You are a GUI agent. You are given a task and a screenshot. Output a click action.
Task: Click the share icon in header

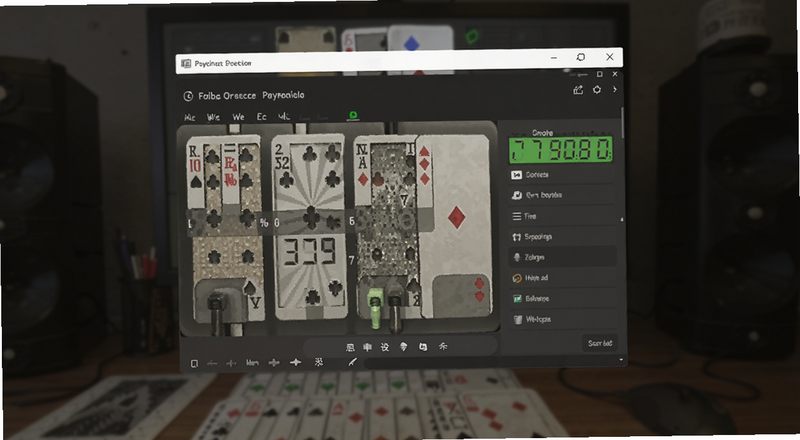tap(578, 90)
